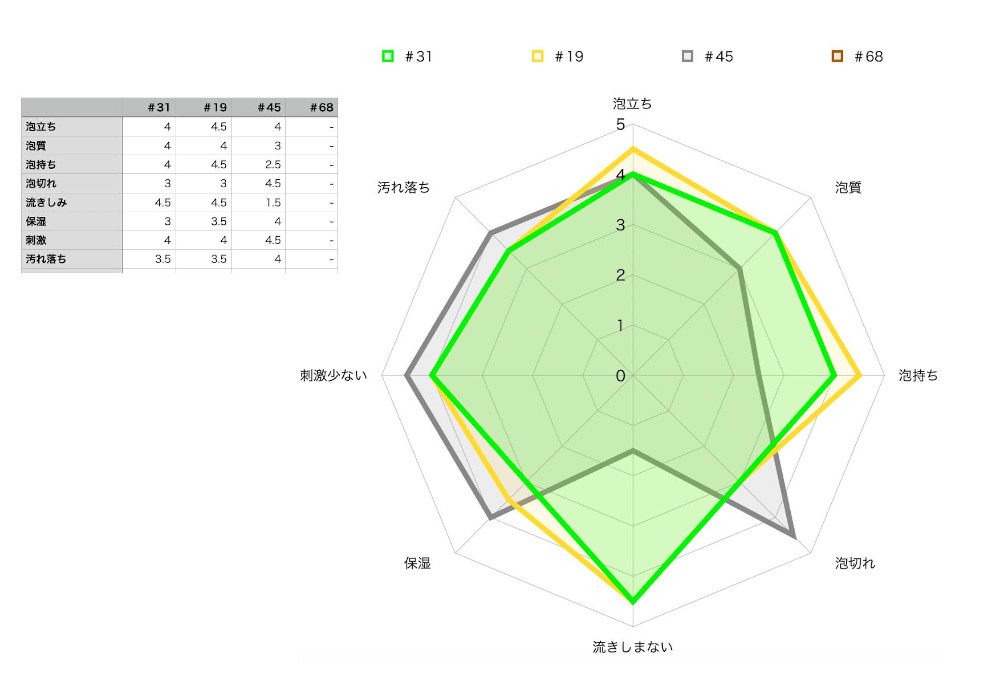Screen dimensions: 1000x700
Task: Click the 保湿 axis label on chart
Action: click(417, 564)
